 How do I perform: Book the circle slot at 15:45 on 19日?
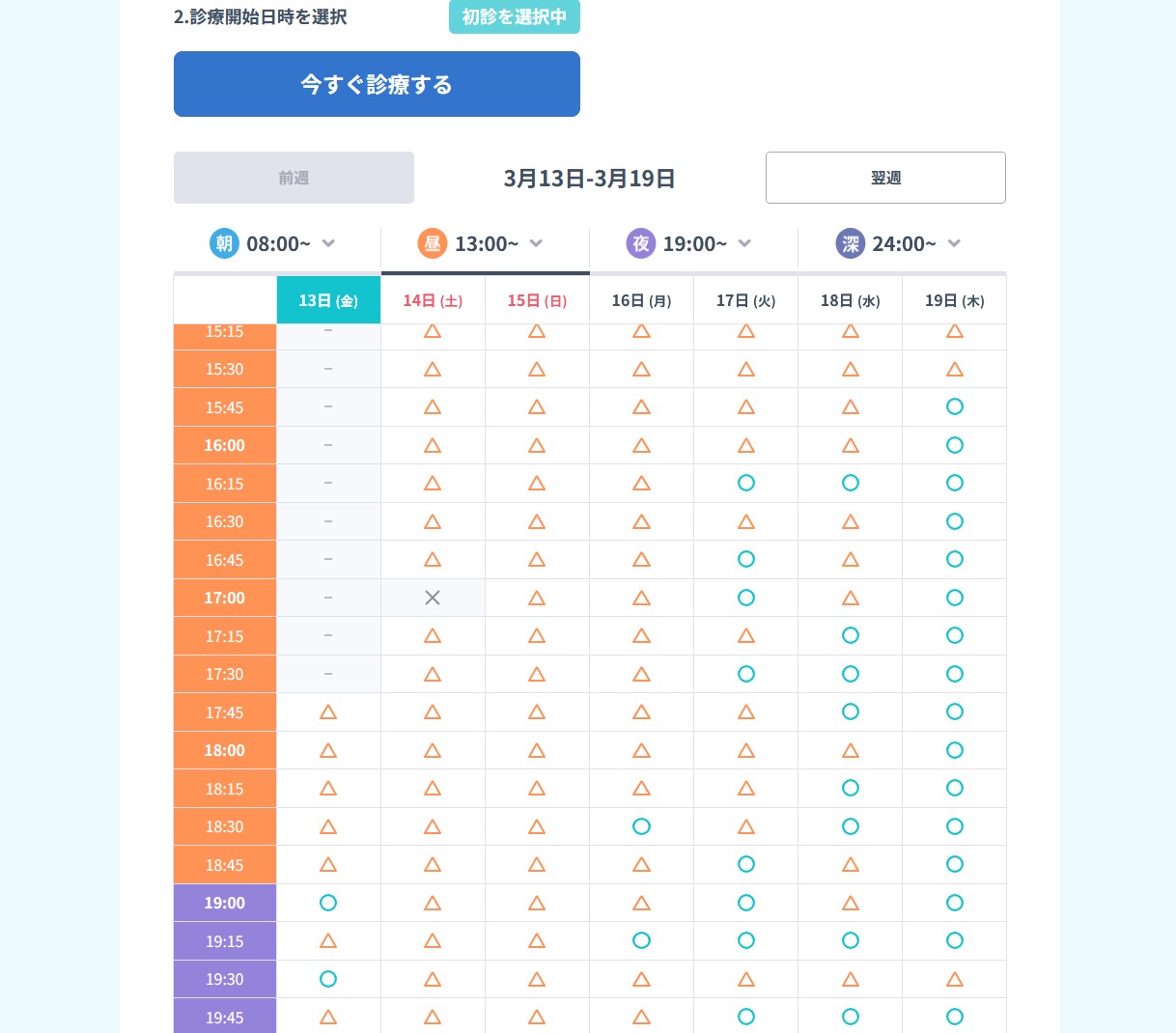(x=954, y=406)
